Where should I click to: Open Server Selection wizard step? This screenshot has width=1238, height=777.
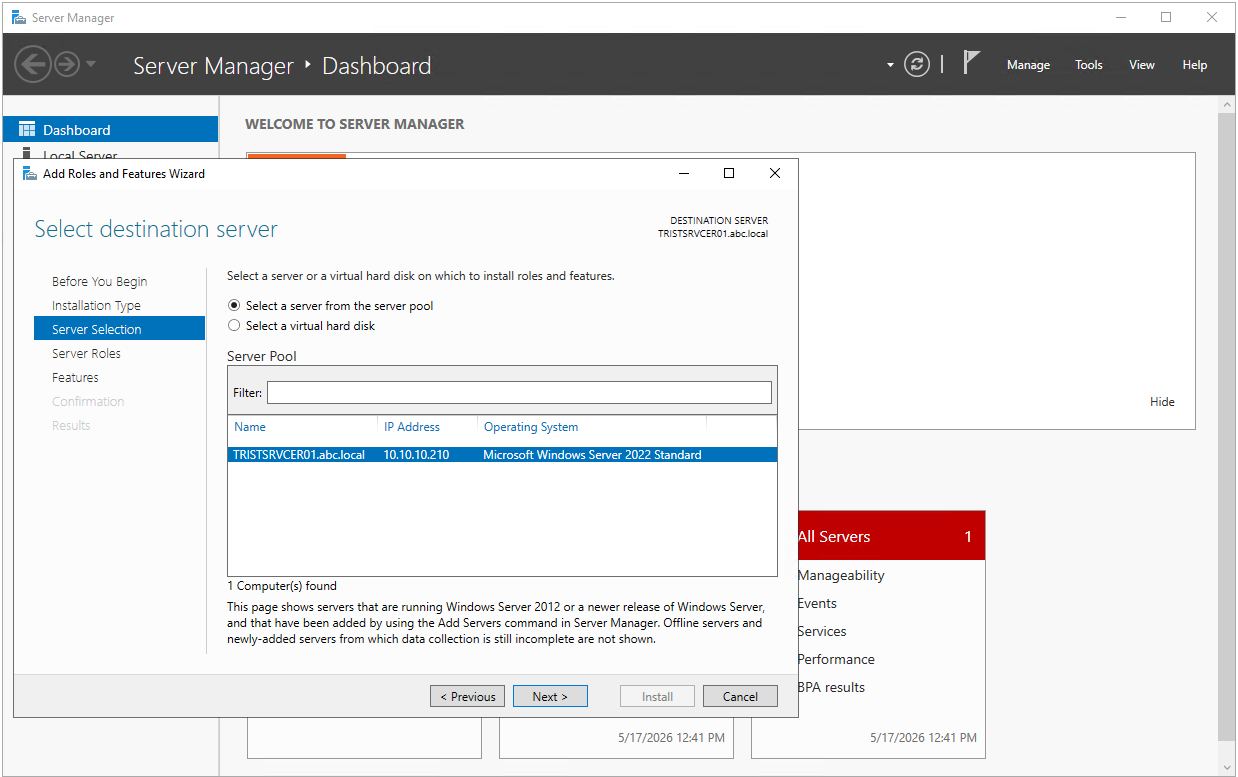[119, 329]
